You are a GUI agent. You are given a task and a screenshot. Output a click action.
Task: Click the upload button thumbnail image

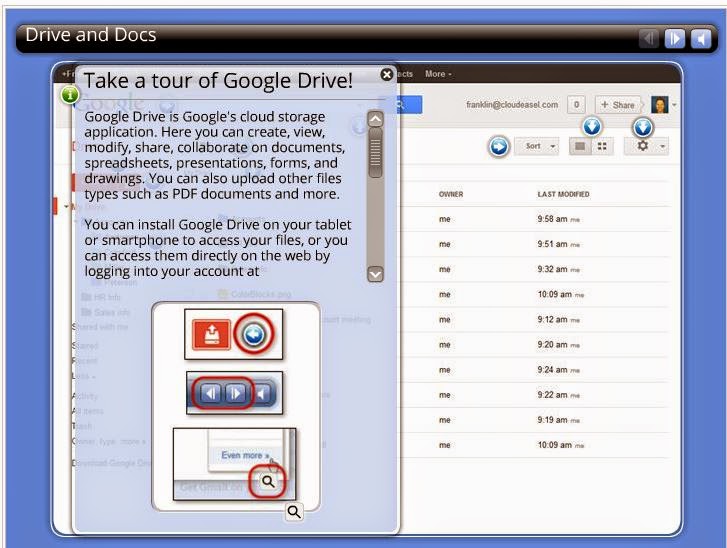(x=234, y=334)
